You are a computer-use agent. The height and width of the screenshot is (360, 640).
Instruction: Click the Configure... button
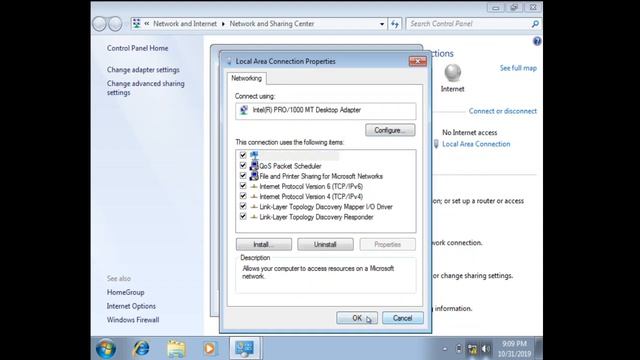[390, 130]
